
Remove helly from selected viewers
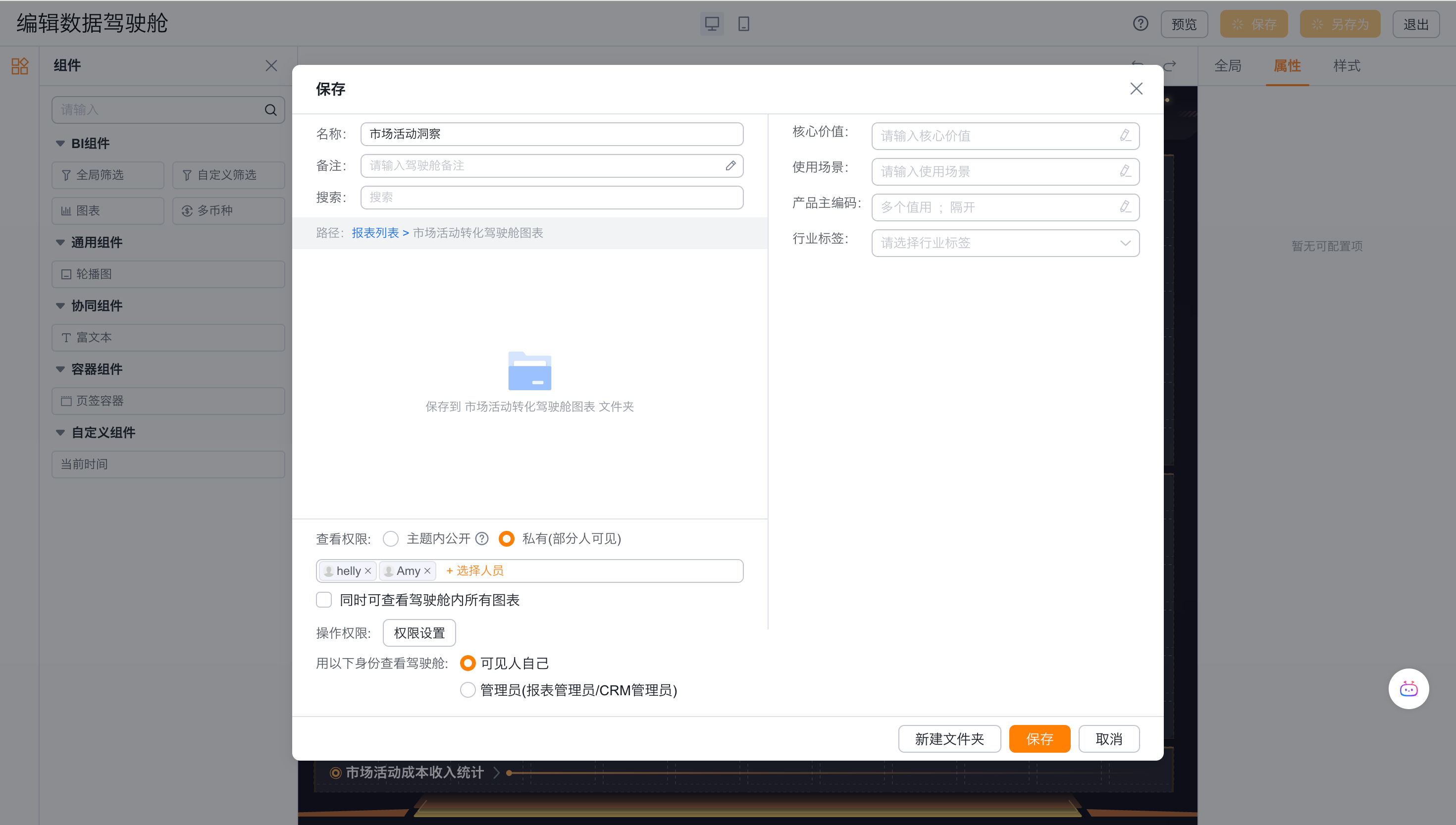tap(367, 571)
